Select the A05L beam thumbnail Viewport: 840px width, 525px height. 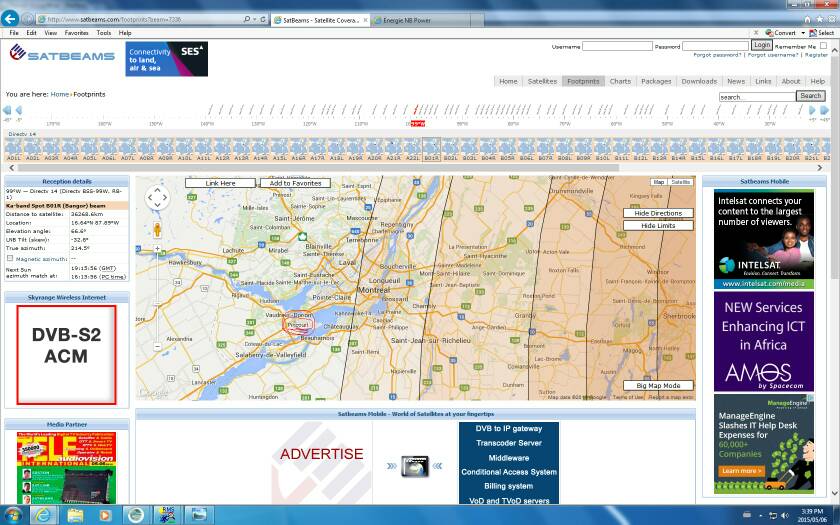(x=89, y=149)
